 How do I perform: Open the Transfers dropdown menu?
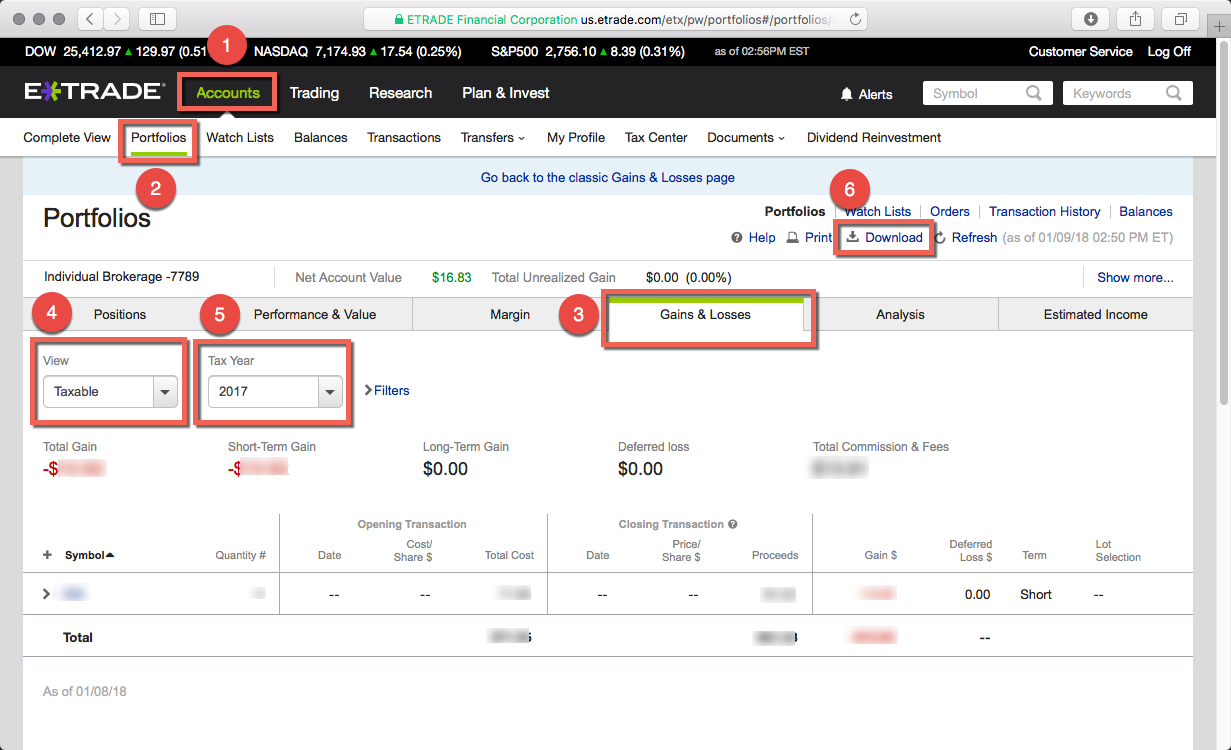click(493, 138)
